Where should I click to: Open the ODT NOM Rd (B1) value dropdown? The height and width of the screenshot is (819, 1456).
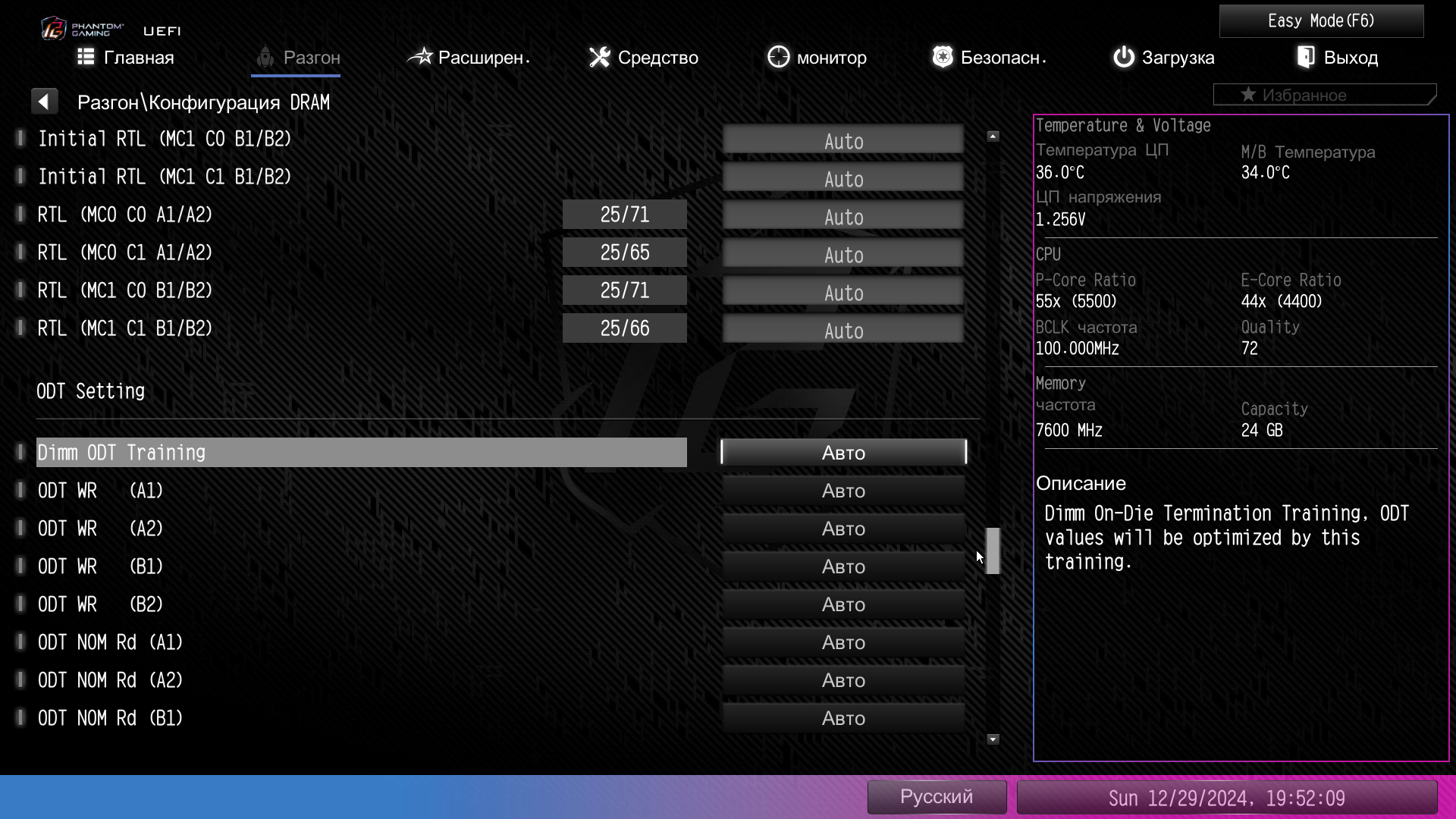tap(843, 718)
